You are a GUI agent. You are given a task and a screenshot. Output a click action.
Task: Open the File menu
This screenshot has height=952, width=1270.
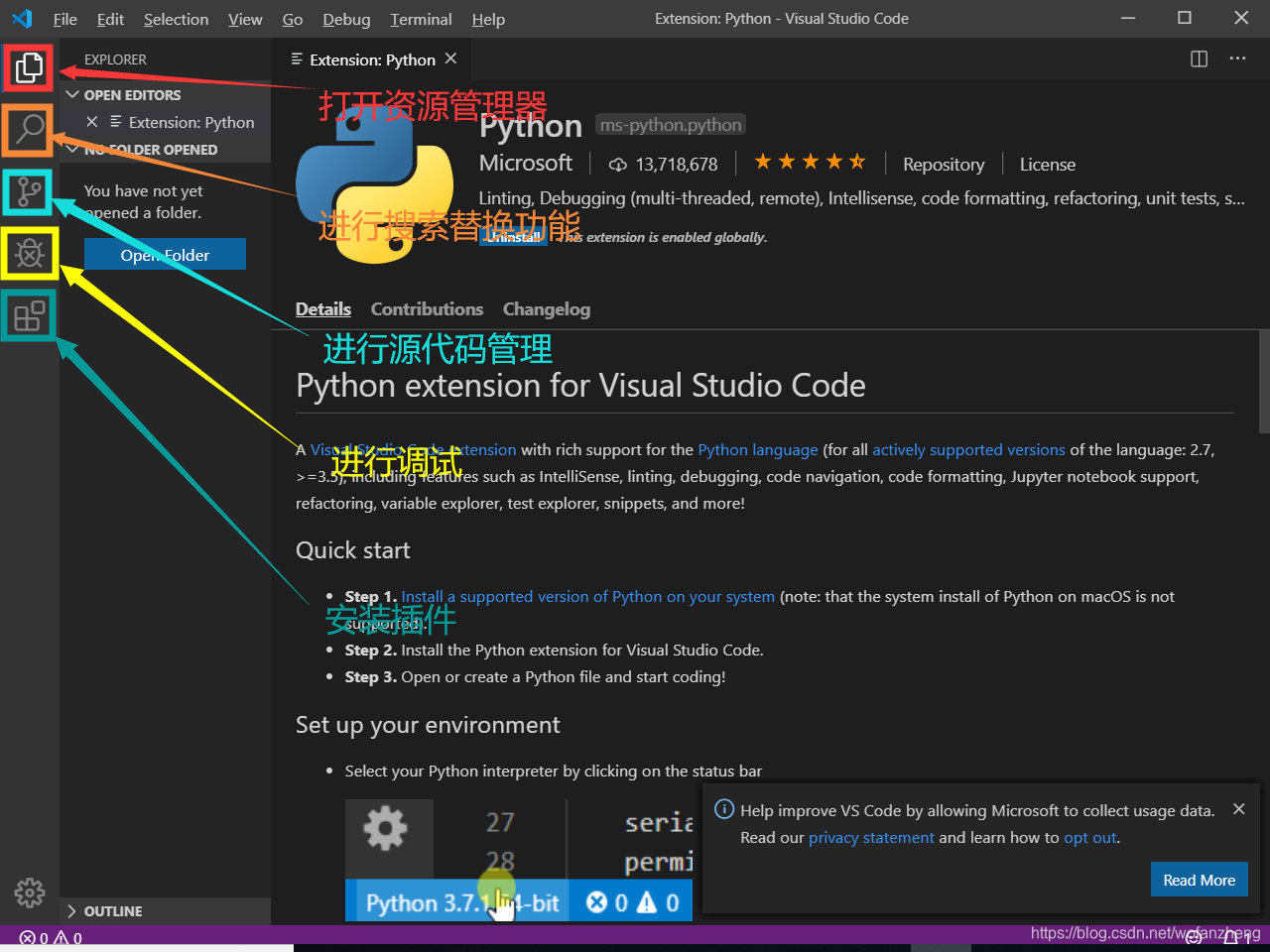65,19
